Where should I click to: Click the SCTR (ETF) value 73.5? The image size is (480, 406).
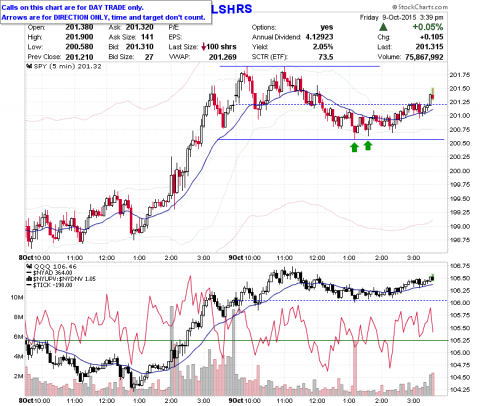click(326, 57)
